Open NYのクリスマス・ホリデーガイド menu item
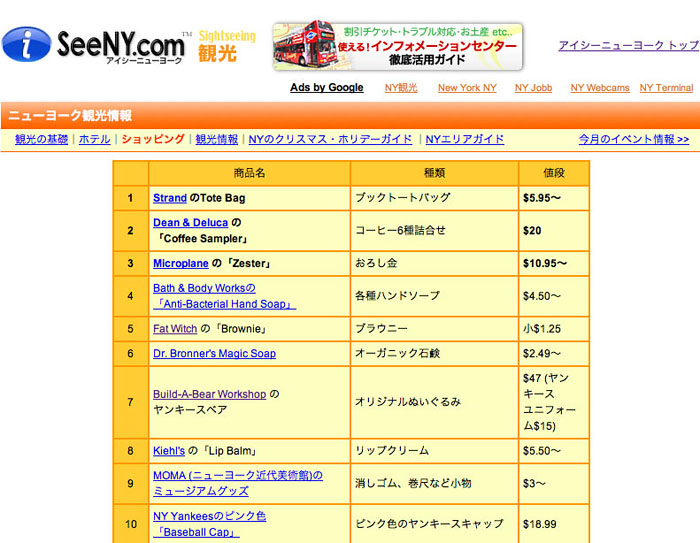This screenshot has height=543, width=700. pos(330,139)
